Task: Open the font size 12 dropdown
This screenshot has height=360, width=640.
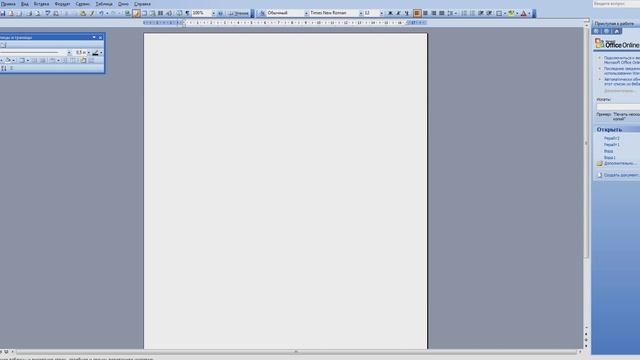Action: 382,13
